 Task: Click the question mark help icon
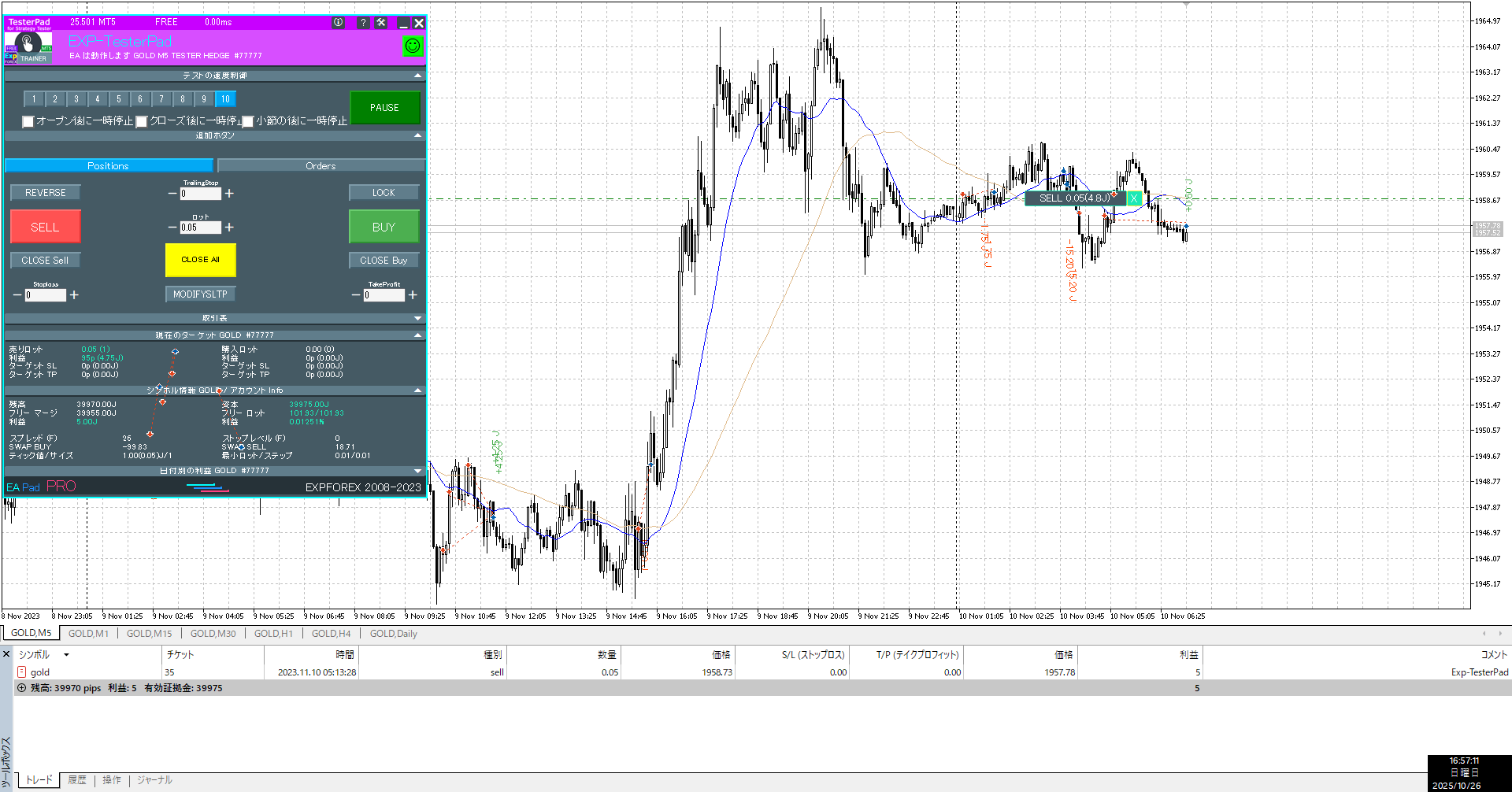363,23
